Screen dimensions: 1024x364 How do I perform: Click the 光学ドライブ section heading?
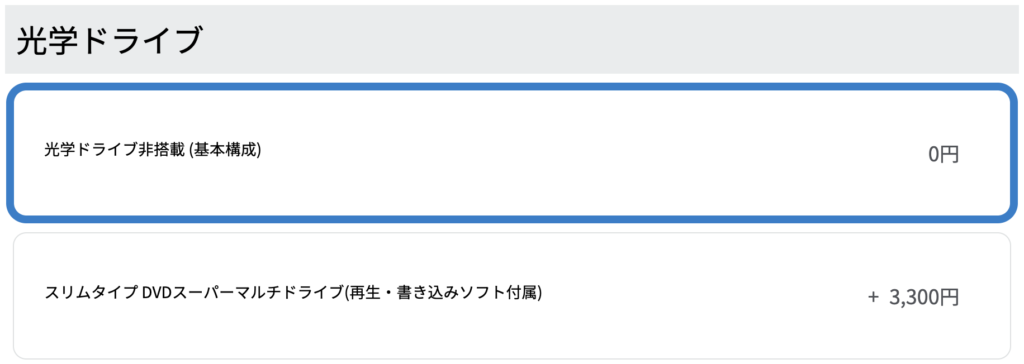[108, 41]
